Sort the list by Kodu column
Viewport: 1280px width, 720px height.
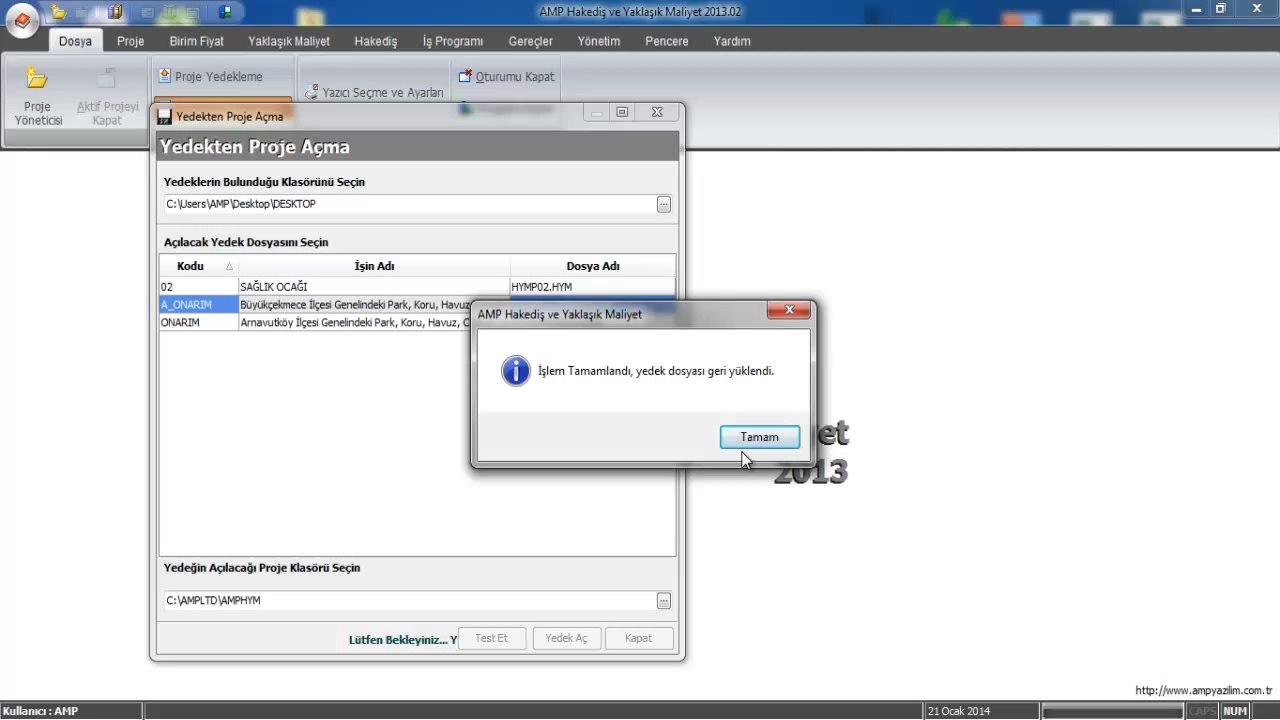[198, 266]
